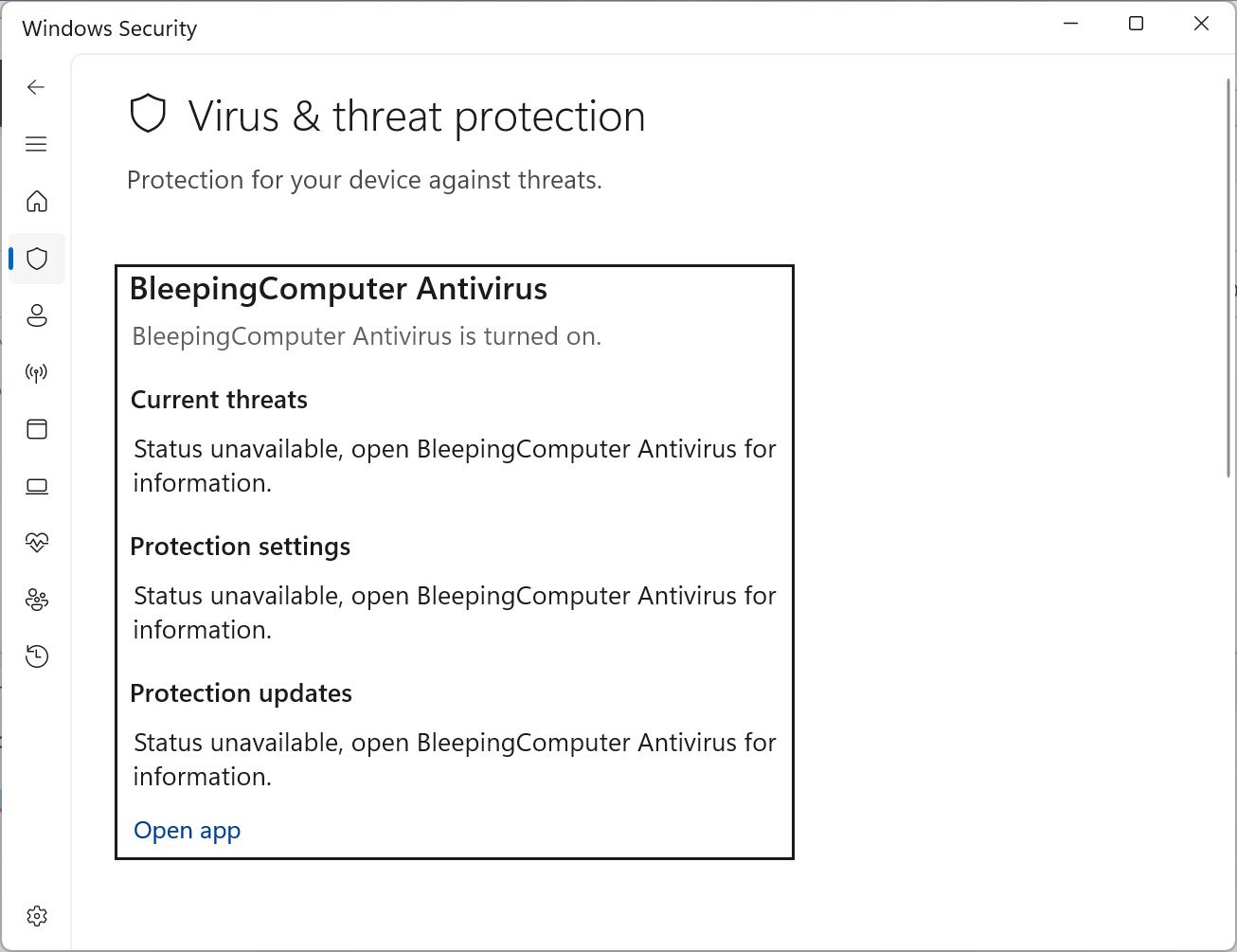Click the vertical scrollbar on the right
This screenshot has height=952, width=1237.
(1228, 284)
